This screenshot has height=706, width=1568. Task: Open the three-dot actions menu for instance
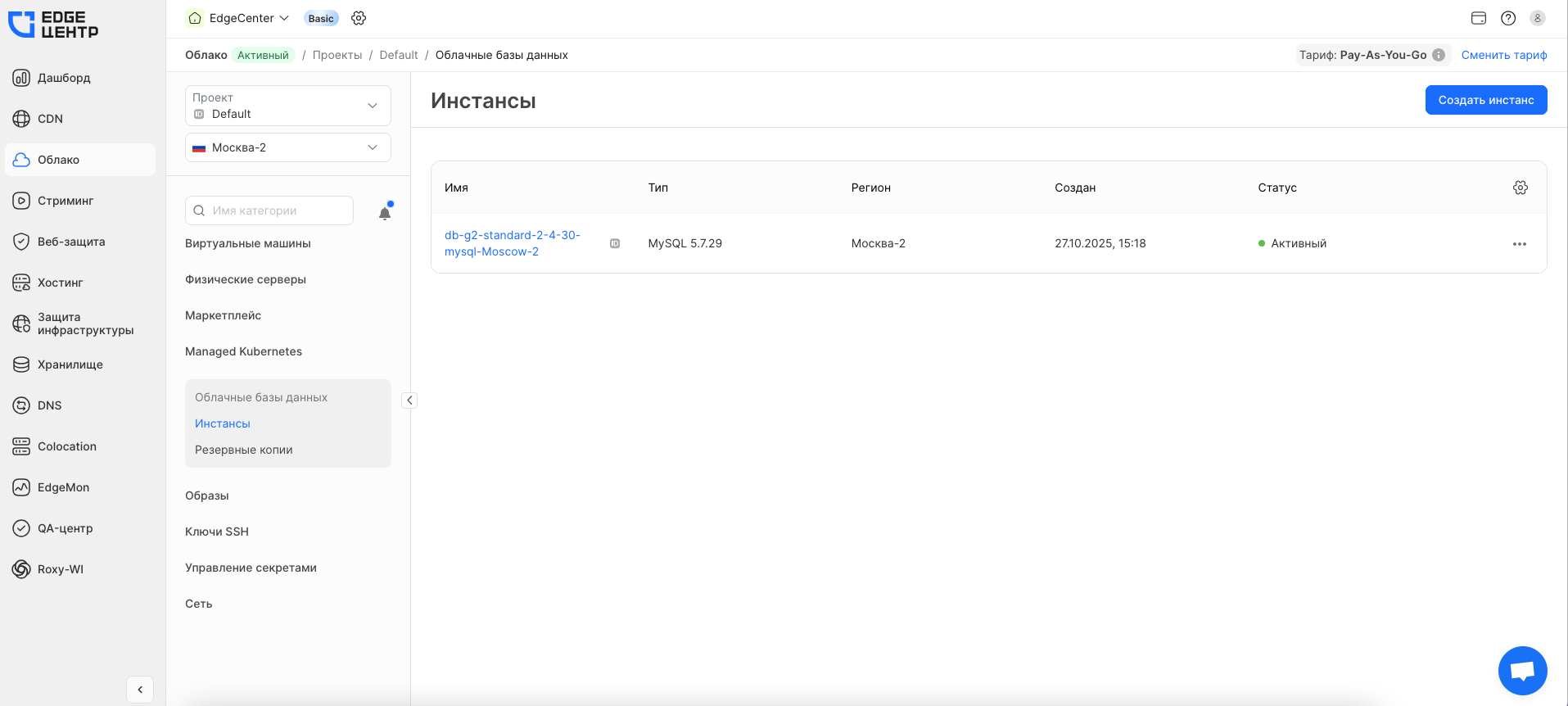1519,244
